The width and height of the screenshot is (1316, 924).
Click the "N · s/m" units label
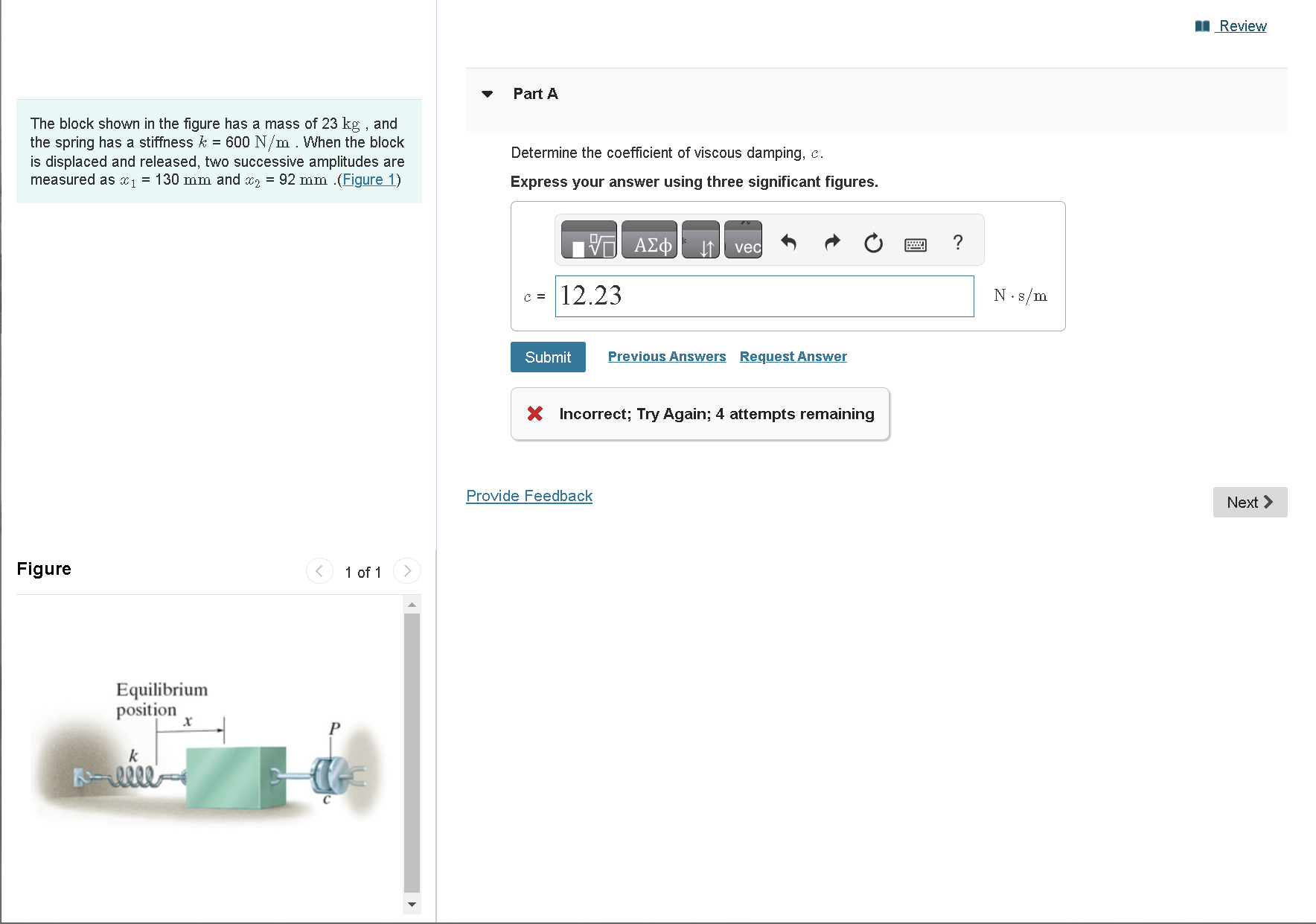click(1020, 296)
